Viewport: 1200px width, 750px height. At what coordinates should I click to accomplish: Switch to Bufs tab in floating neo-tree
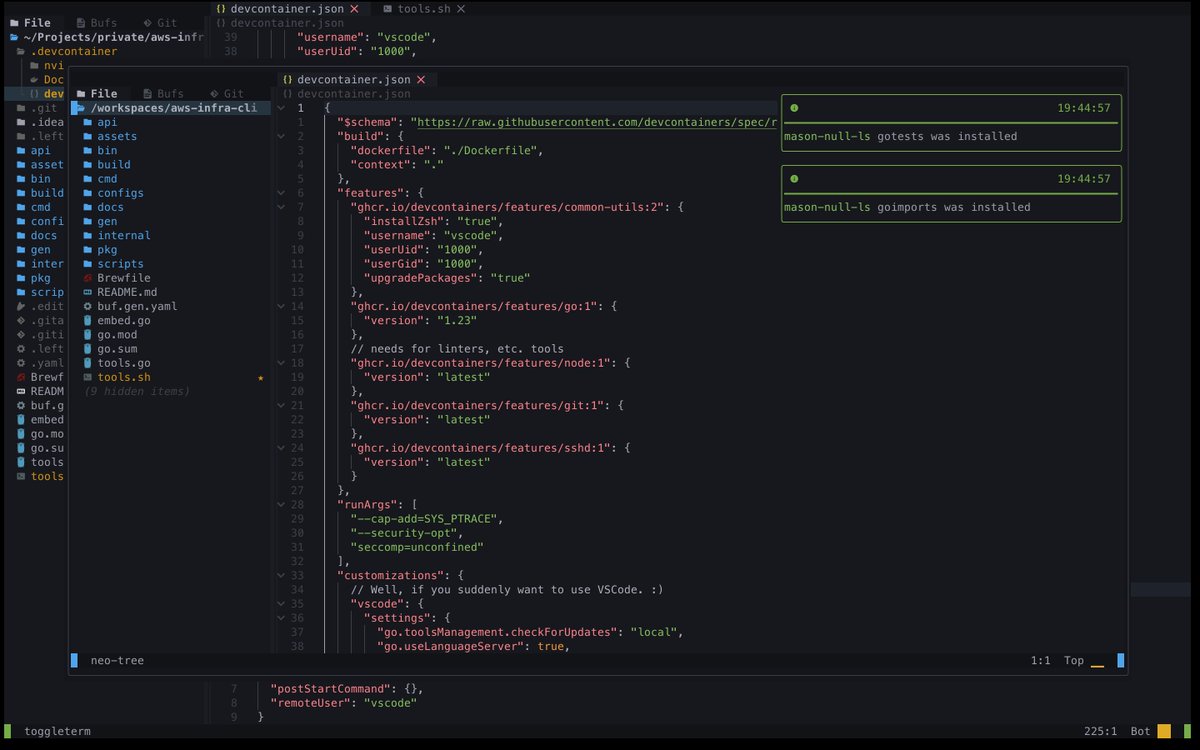(x=164, y=94)
